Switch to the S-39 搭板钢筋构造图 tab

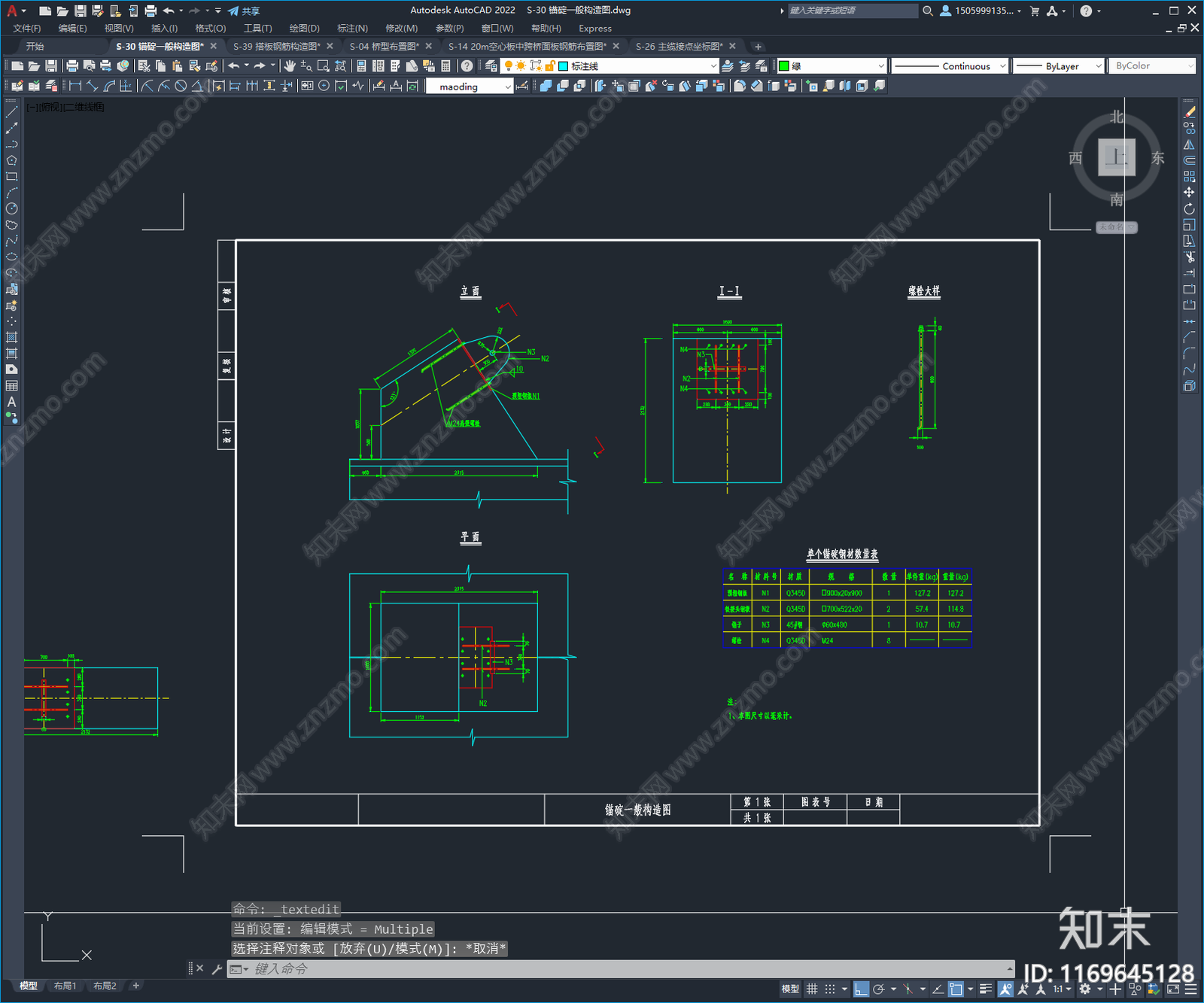tap(277, 46)
